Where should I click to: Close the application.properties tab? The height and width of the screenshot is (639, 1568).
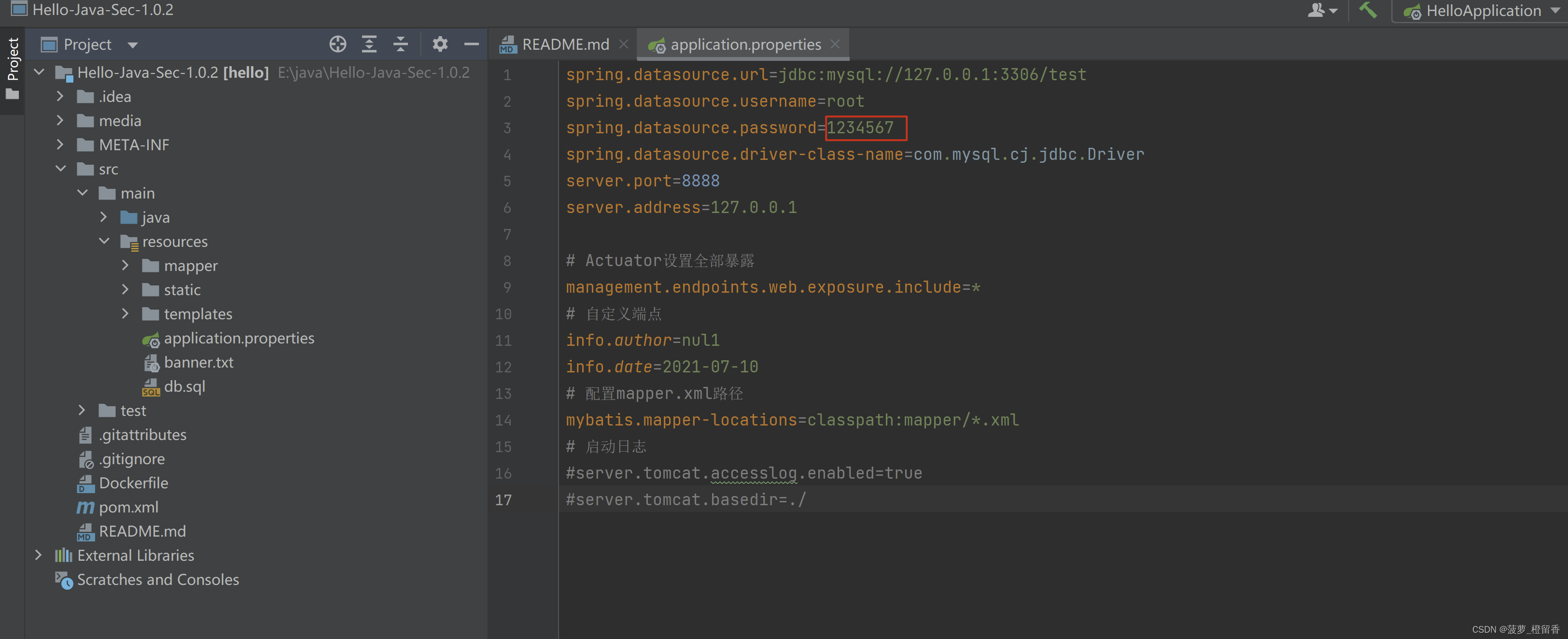pyautogui.click(x=835, y=44)
